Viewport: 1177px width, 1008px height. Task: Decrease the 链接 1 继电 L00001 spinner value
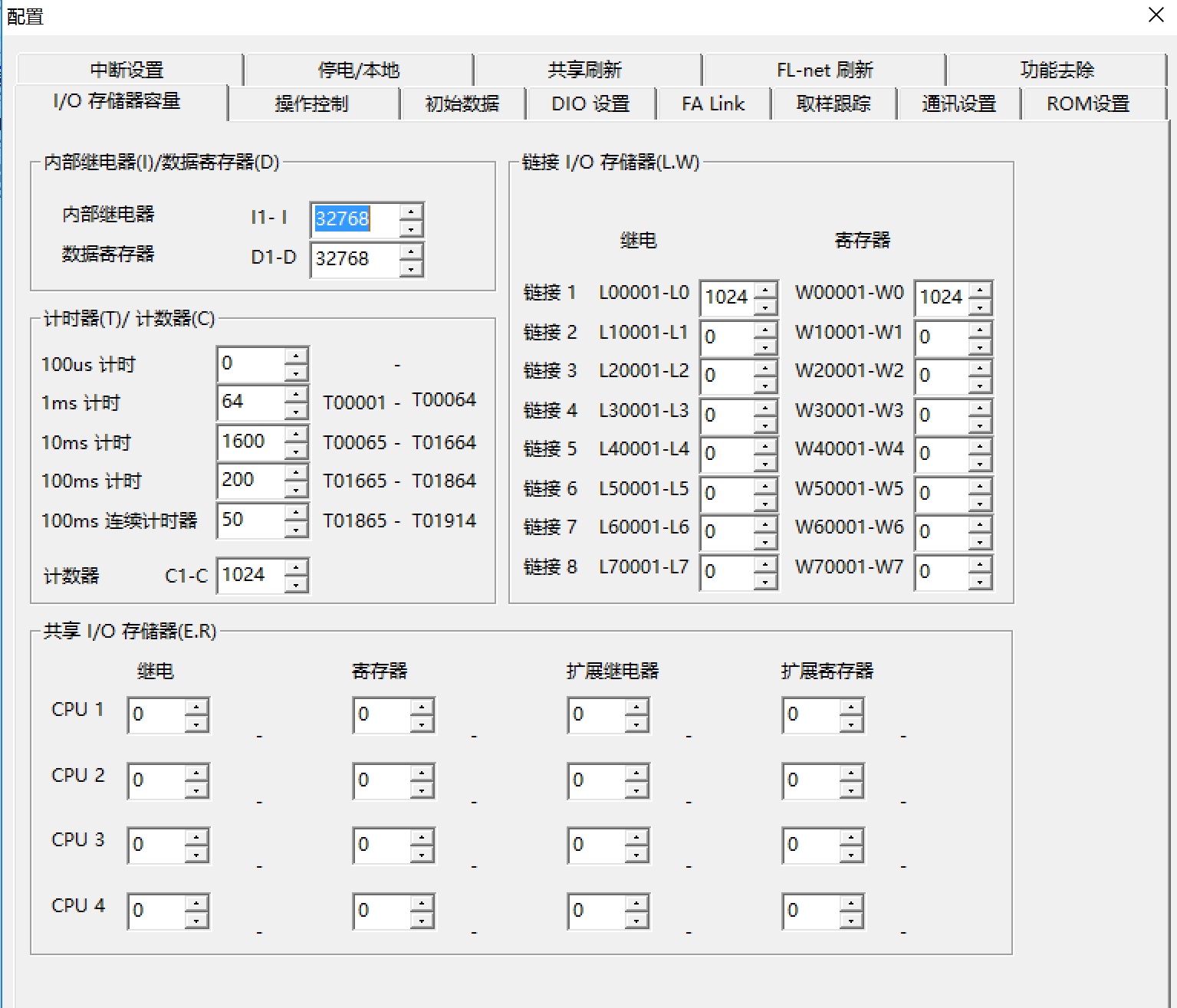pos(765,307)
